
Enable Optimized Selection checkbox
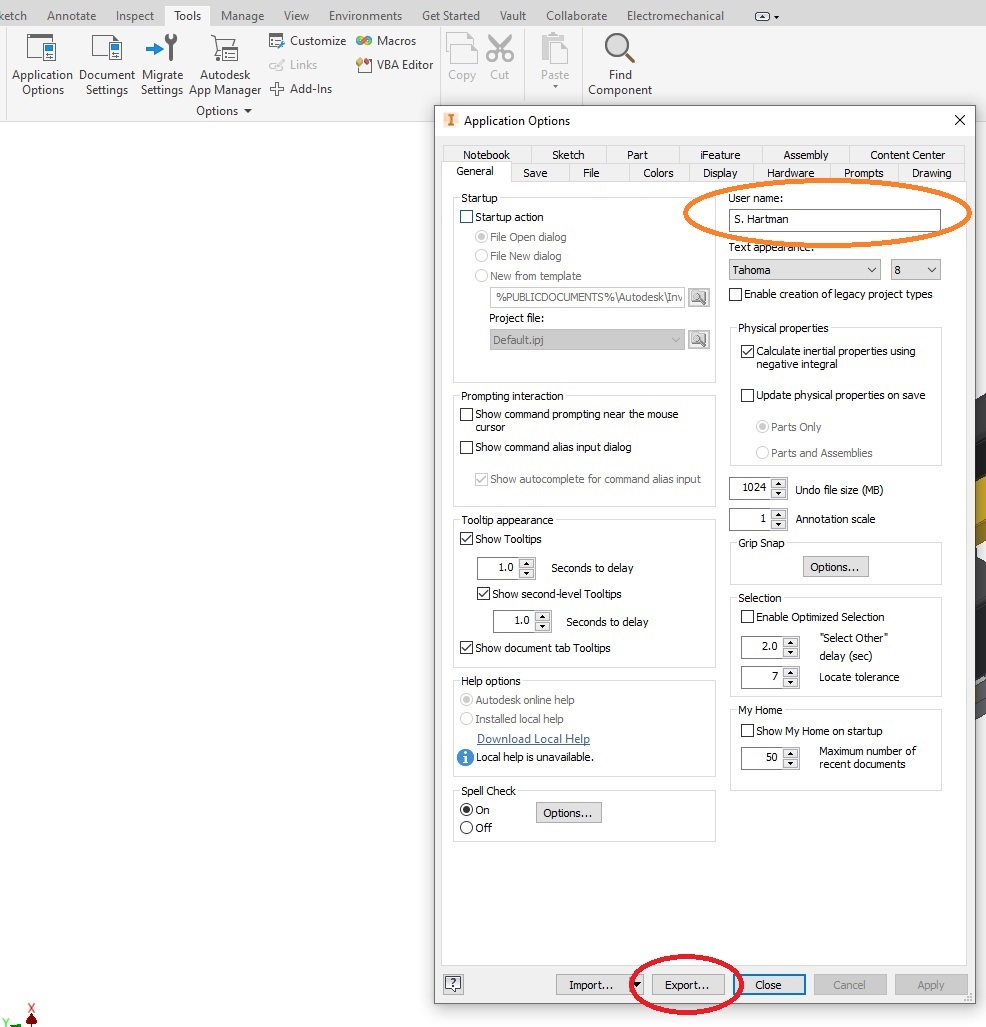pyautogui.click(x=747, y=617)
